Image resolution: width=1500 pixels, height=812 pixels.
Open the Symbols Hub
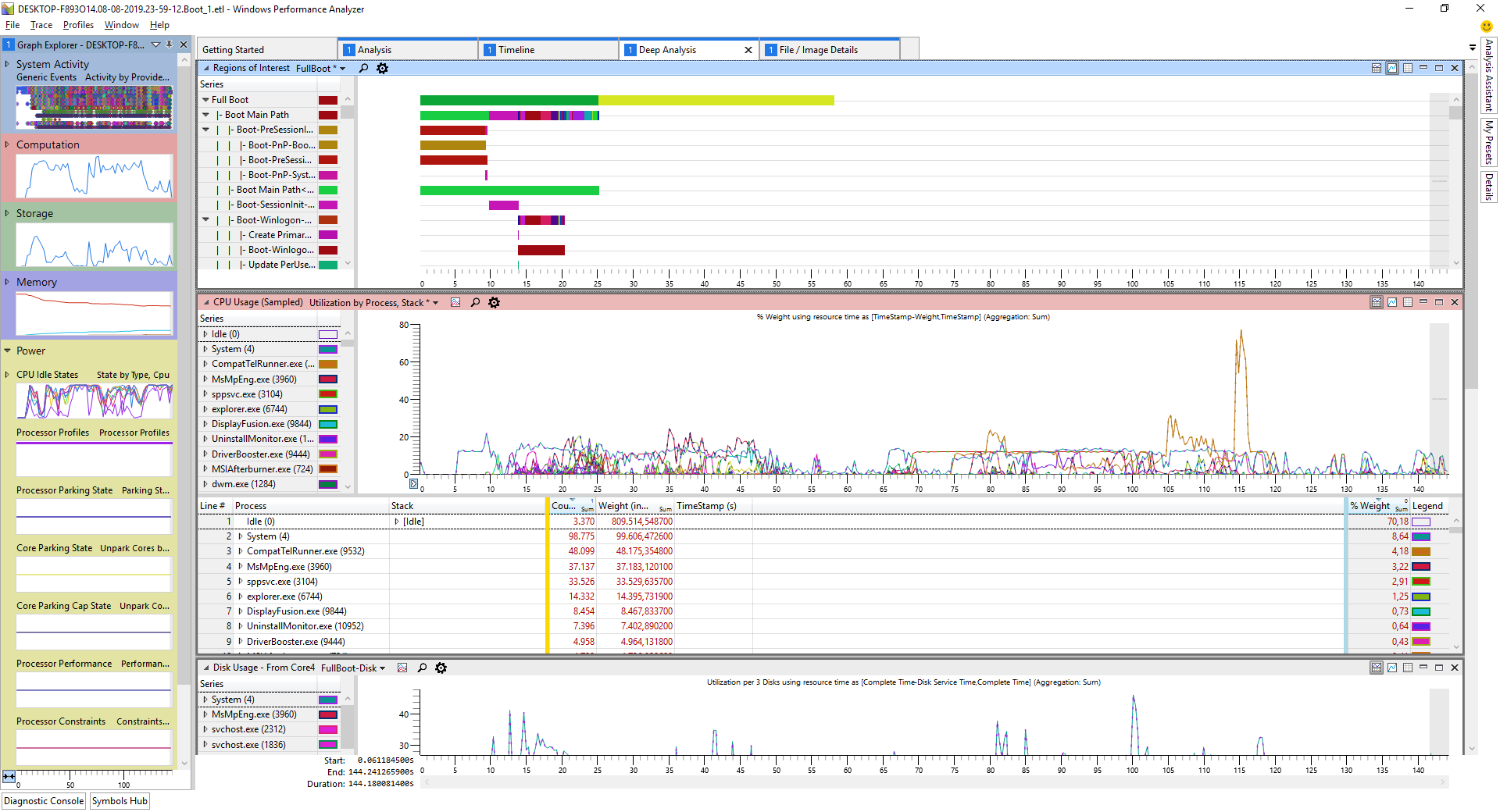[120, 801]
